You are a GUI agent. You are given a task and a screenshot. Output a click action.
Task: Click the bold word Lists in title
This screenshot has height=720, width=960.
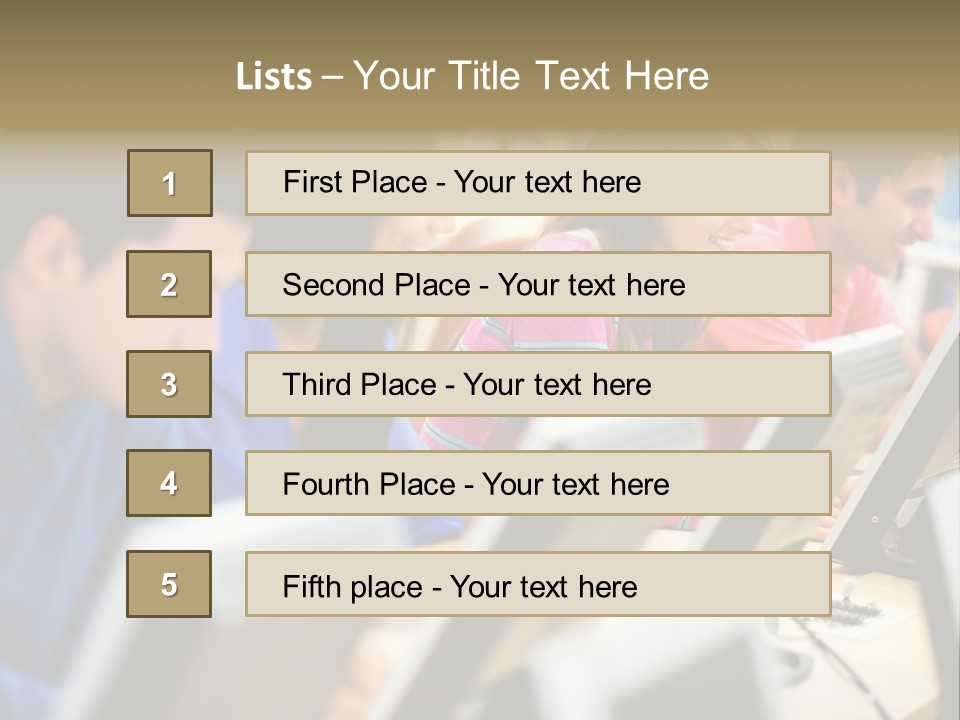[274, 76]
